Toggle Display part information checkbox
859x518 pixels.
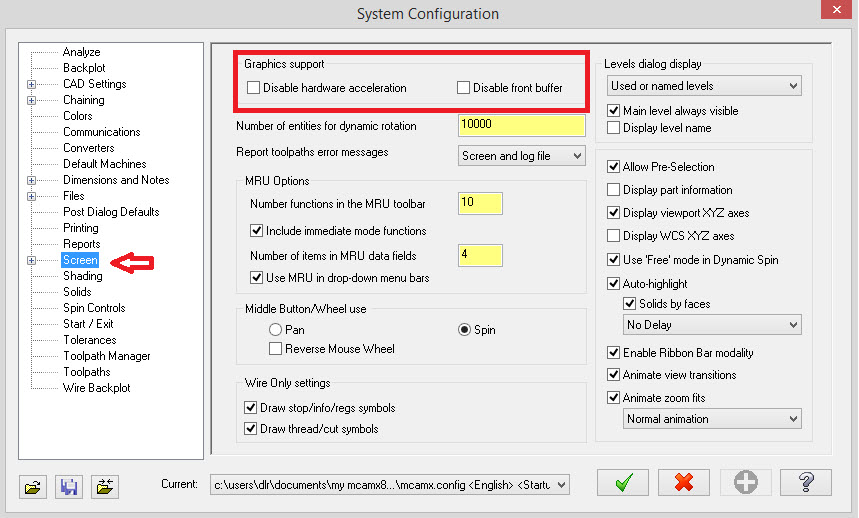(x=614, y=190)
